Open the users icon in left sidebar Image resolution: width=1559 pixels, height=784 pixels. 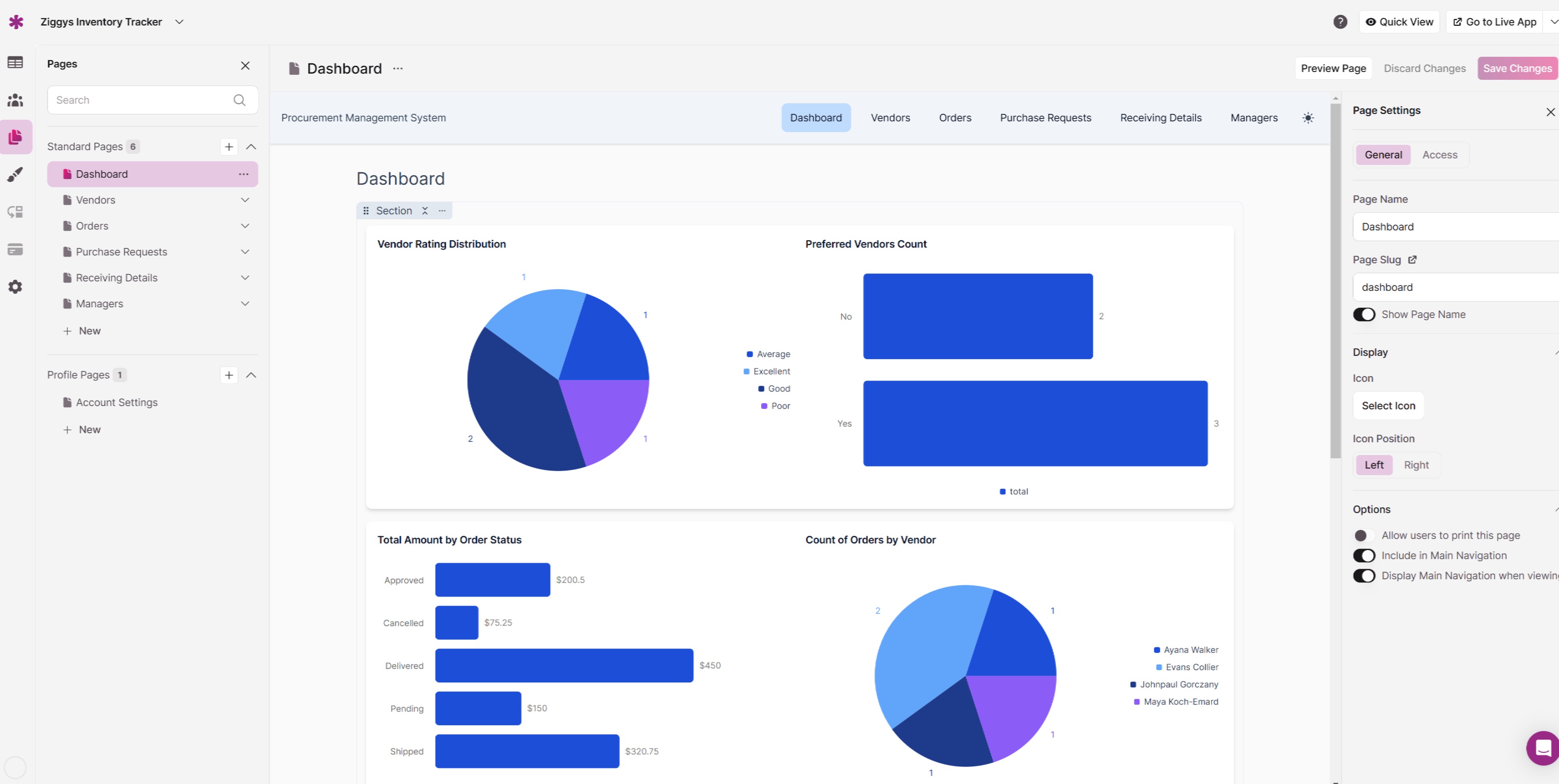click(15, 100)
